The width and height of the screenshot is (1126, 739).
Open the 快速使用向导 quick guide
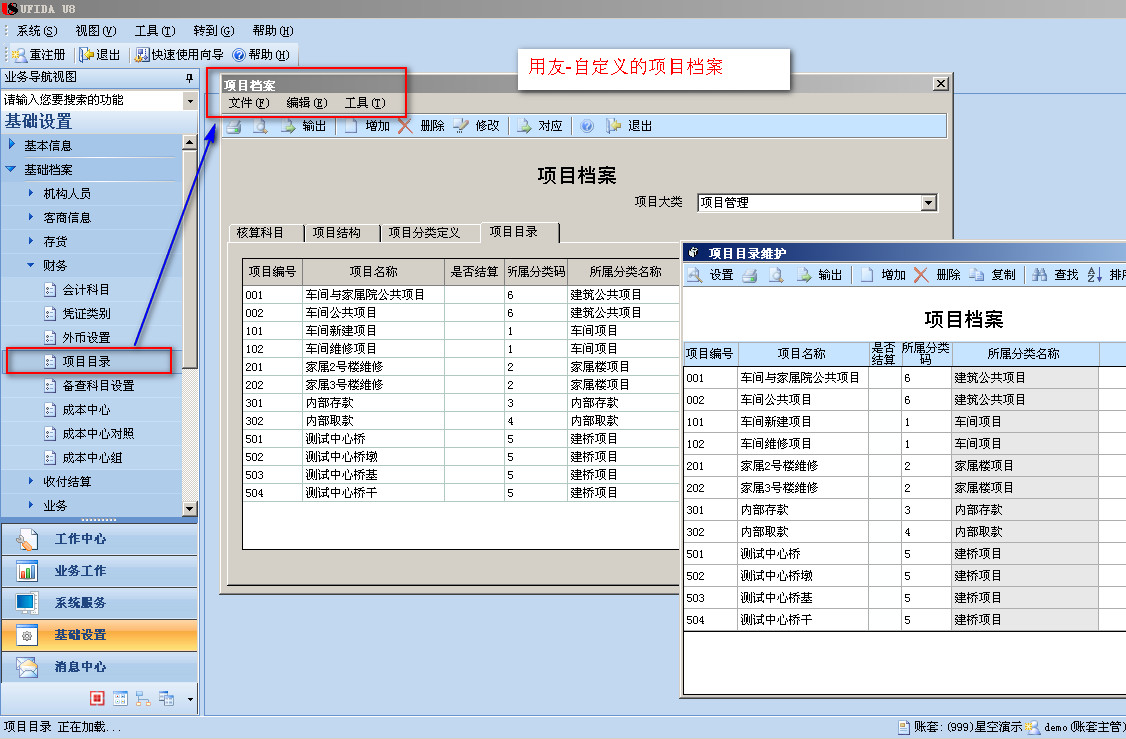coord(180,55)
